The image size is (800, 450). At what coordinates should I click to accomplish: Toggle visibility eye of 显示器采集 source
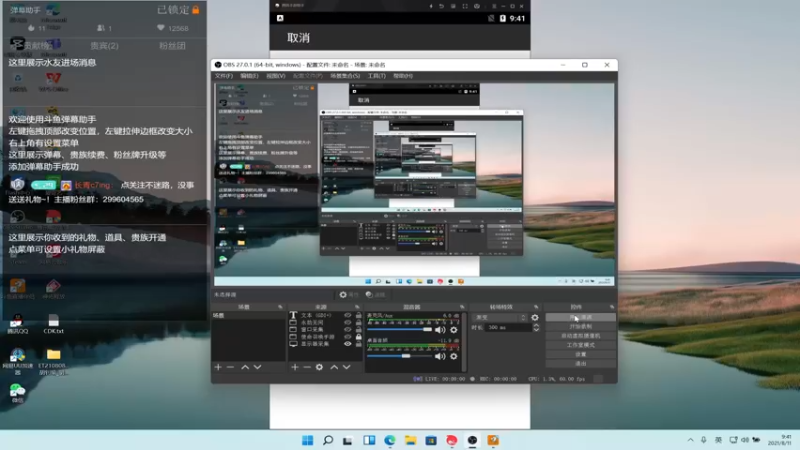click(x=347, y=344)
